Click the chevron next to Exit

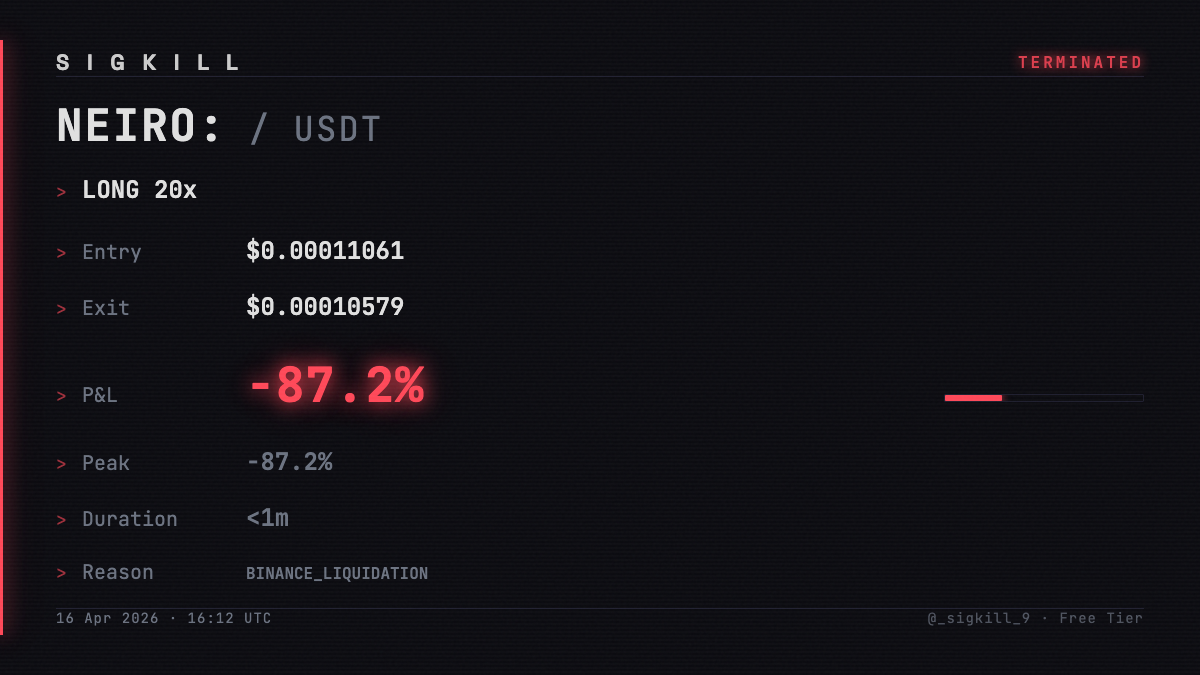click(x=62, y=309)
